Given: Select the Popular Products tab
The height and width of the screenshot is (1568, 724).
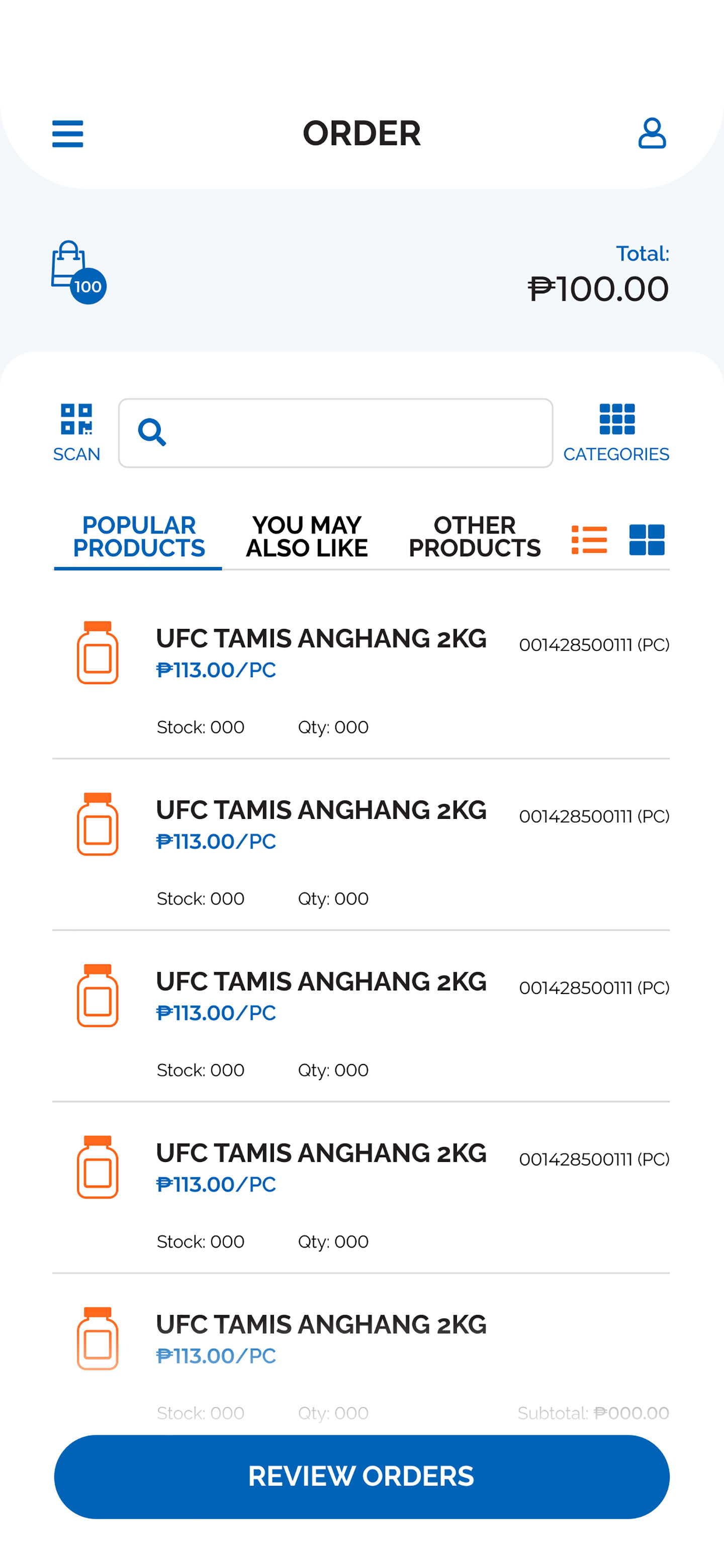Looking at the screenshot, I should (139, 537).
